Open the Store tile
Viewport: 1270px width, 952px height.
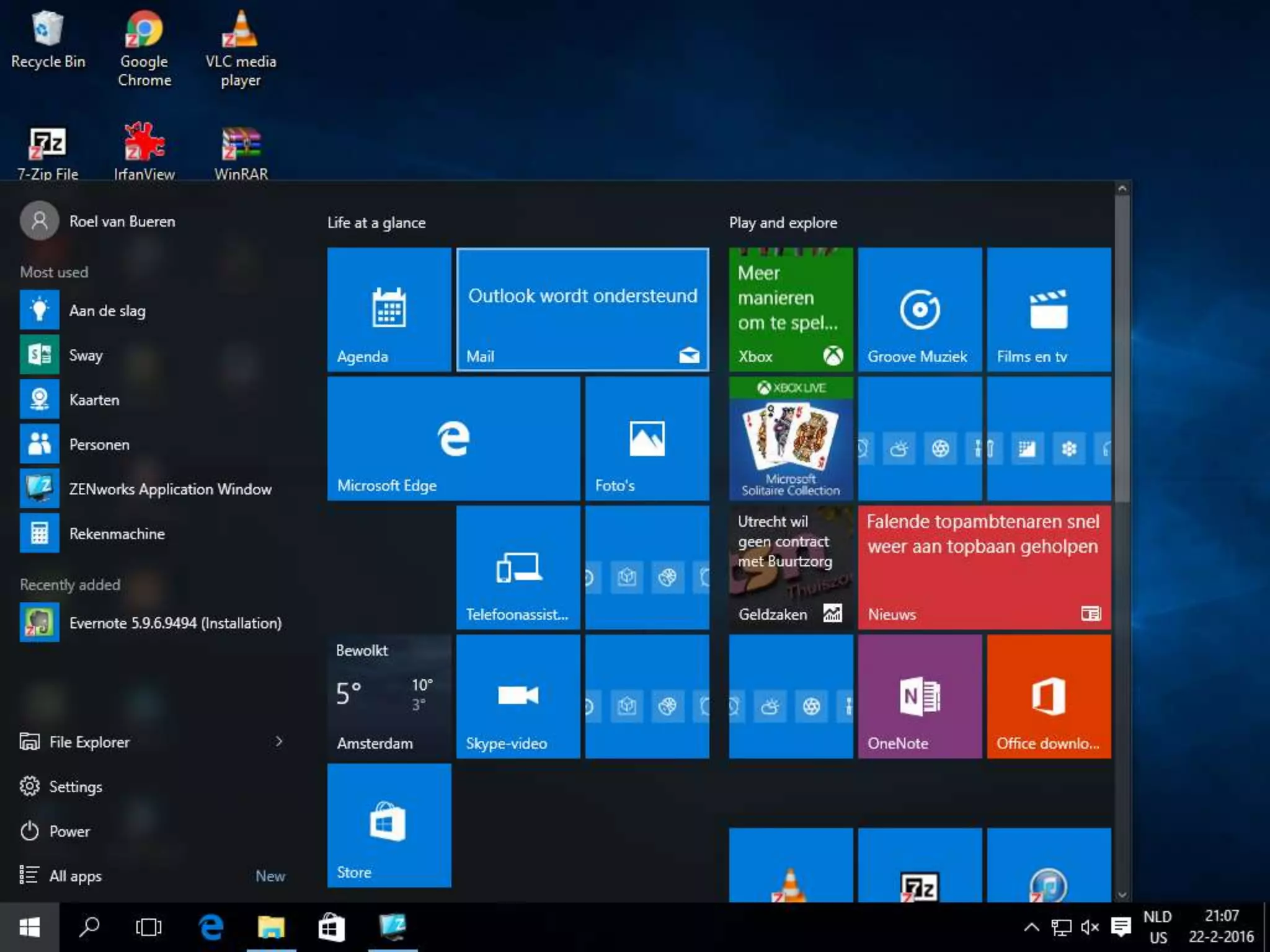coord(389,825)
